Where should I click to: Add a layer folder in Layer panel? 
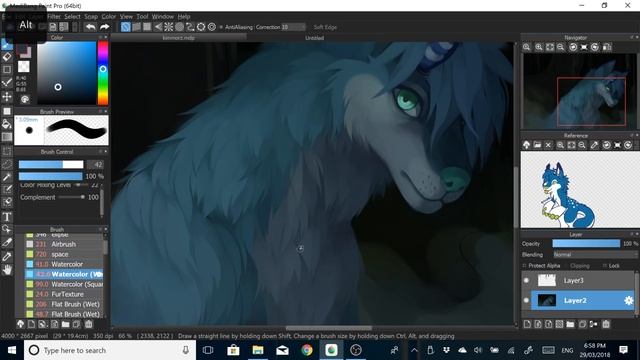(570, 324)
